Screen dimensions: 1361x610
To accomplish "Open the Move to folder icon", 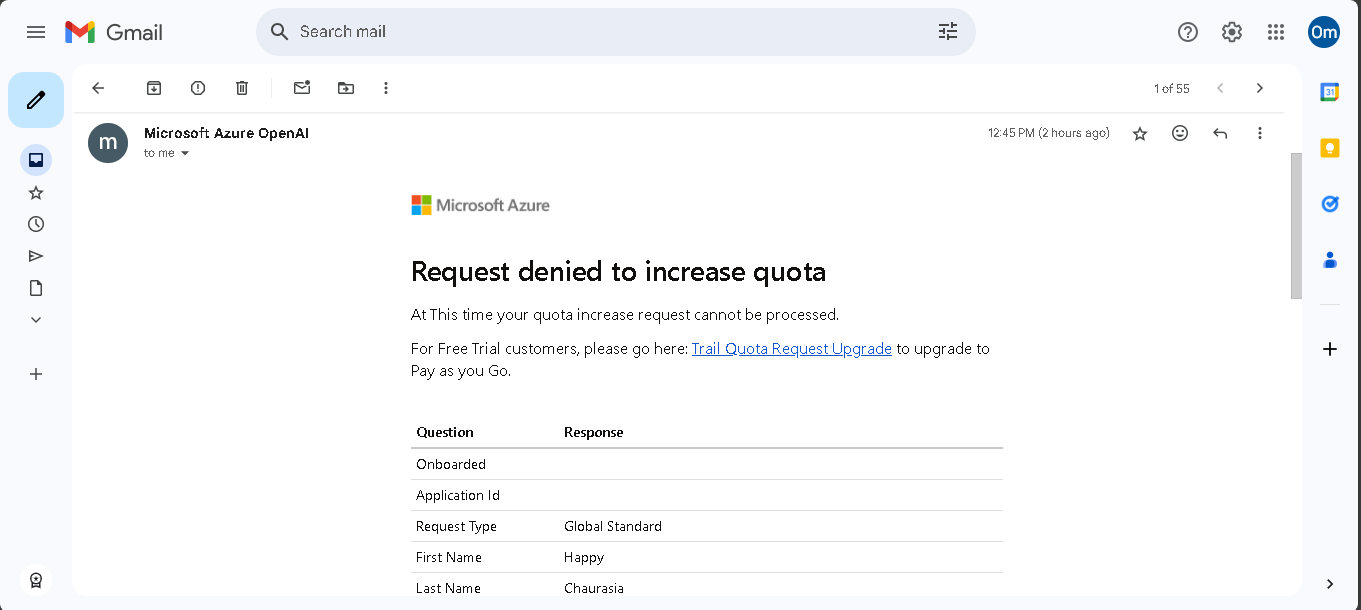I will [x=346, y=88].
